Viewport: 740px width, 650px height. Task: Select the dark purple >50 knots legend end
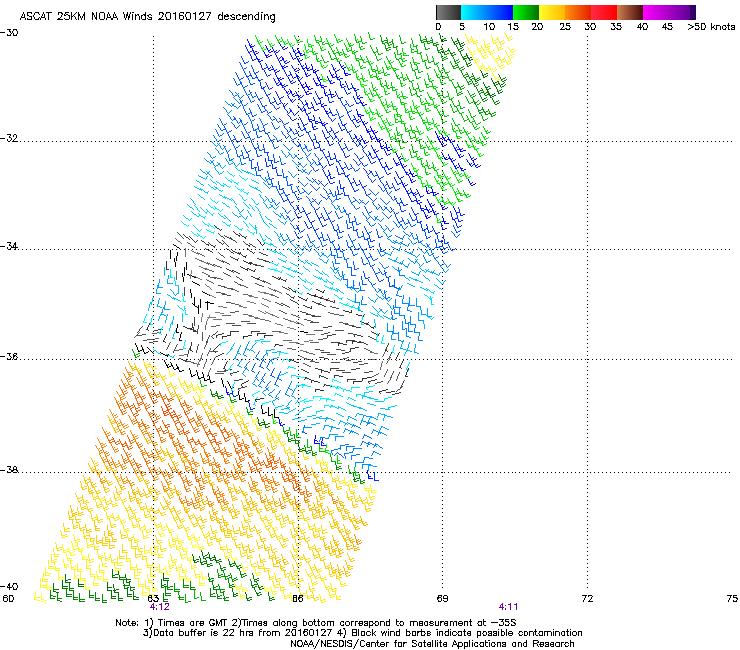point(693,12)
